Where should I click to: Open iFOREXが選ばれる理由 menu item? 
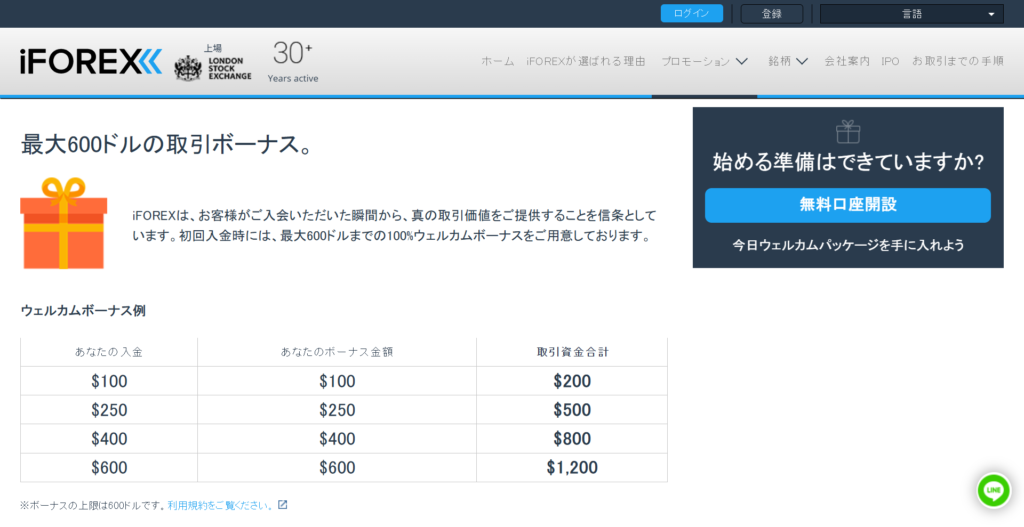coord(586,61)
